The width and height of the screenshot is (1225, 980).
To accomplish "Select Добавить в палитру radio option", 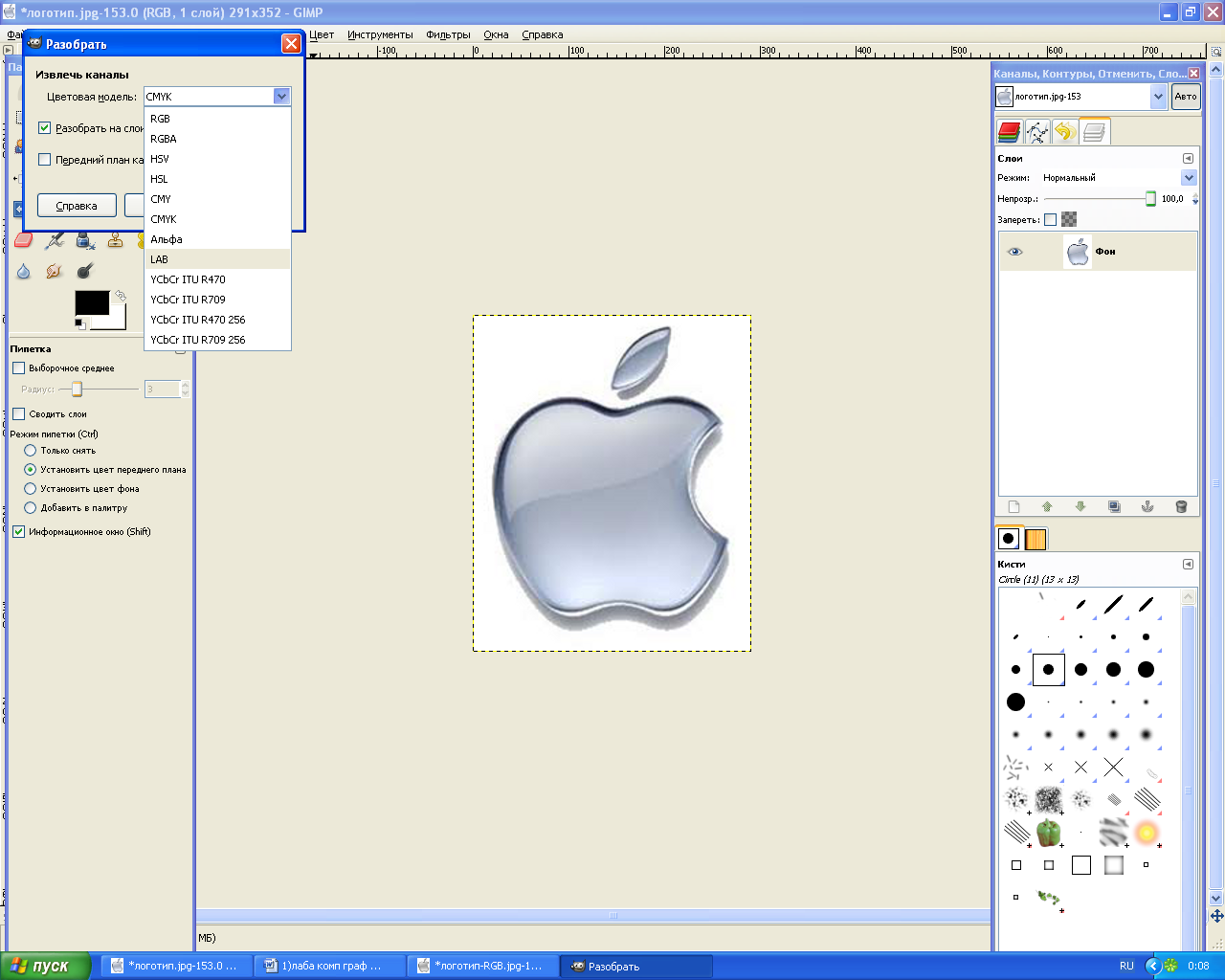I will tap(30, 508).
